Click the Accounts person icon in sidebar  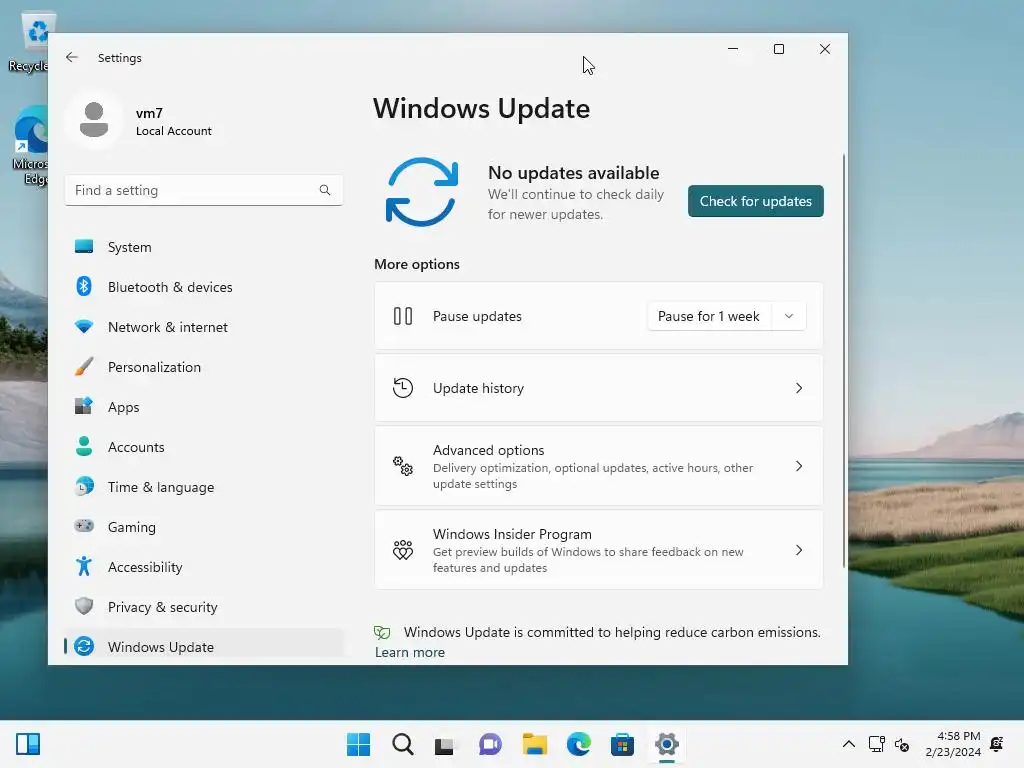[84, 446]
